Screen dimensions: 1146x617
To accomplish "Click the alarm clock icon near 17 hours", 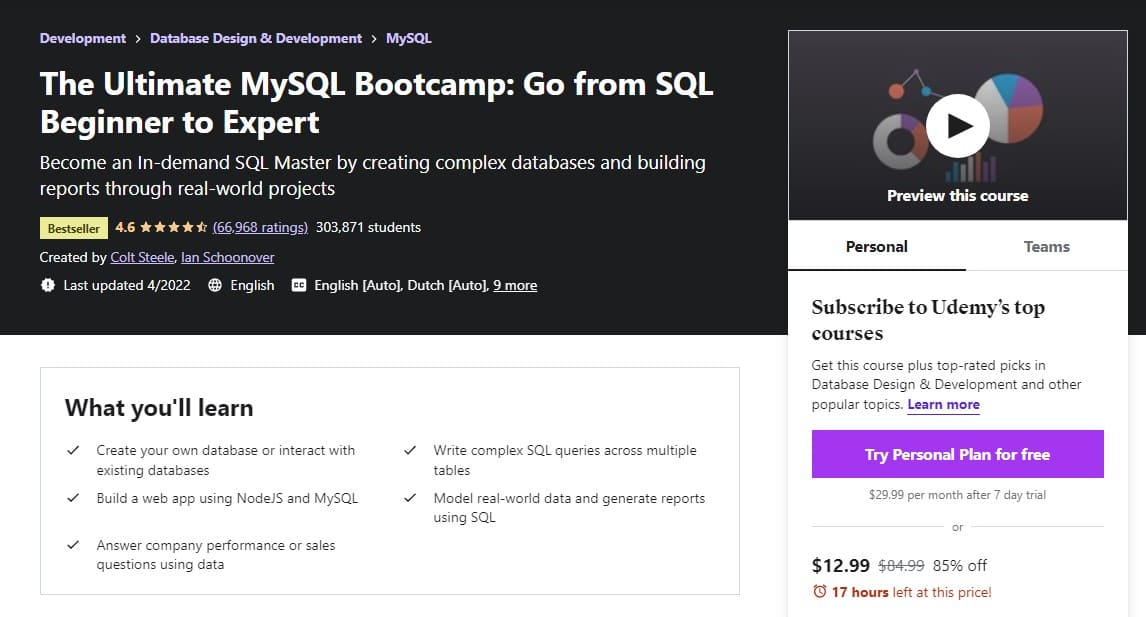I will coord(819,591).
